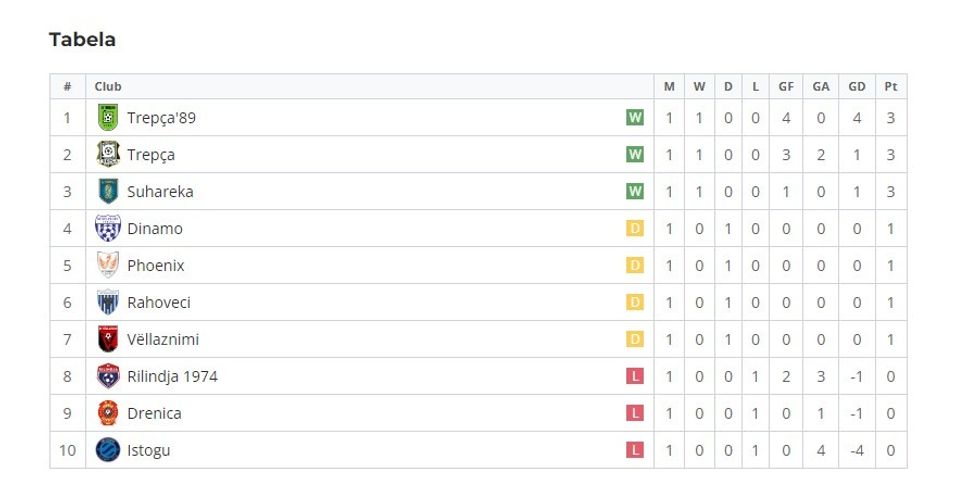Click the Trepça club crest icon
The width and height of the screenshot is (980, 497).
tap(107, 155)
